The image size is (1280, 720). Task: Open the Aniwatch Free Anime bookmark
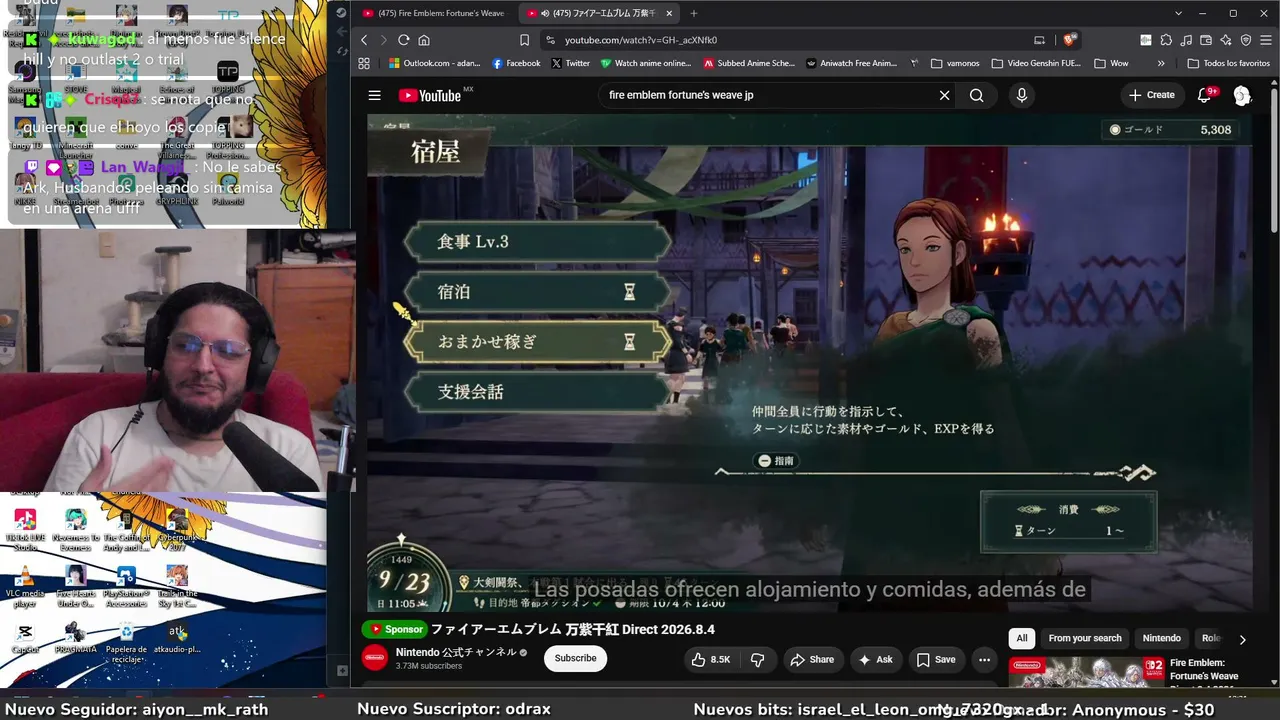pyautogui.click(x=851, y=63)
